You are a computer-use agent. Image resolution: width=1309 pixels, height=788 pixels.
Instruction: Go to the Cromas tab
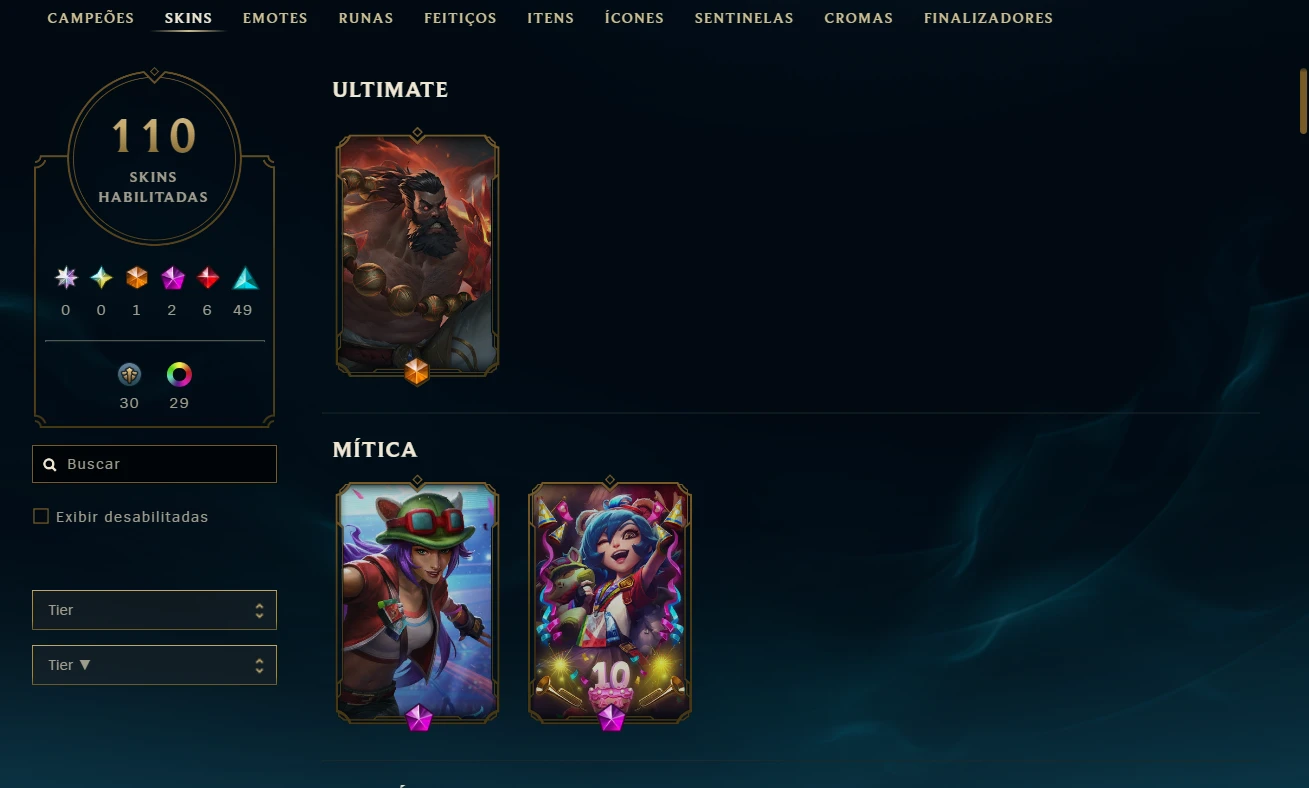click(859, 18)
